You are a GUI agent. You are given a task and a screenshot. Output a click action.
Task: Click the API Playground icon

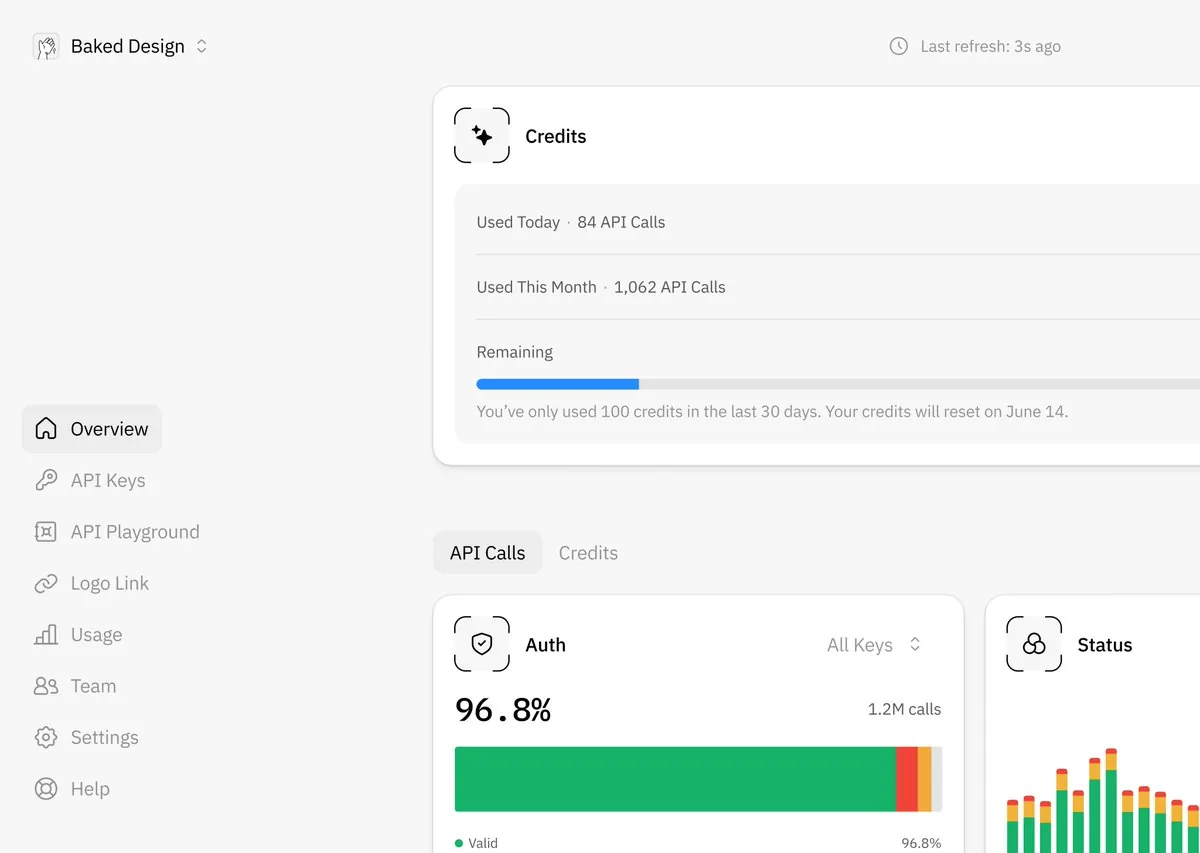tap(46, 532)
